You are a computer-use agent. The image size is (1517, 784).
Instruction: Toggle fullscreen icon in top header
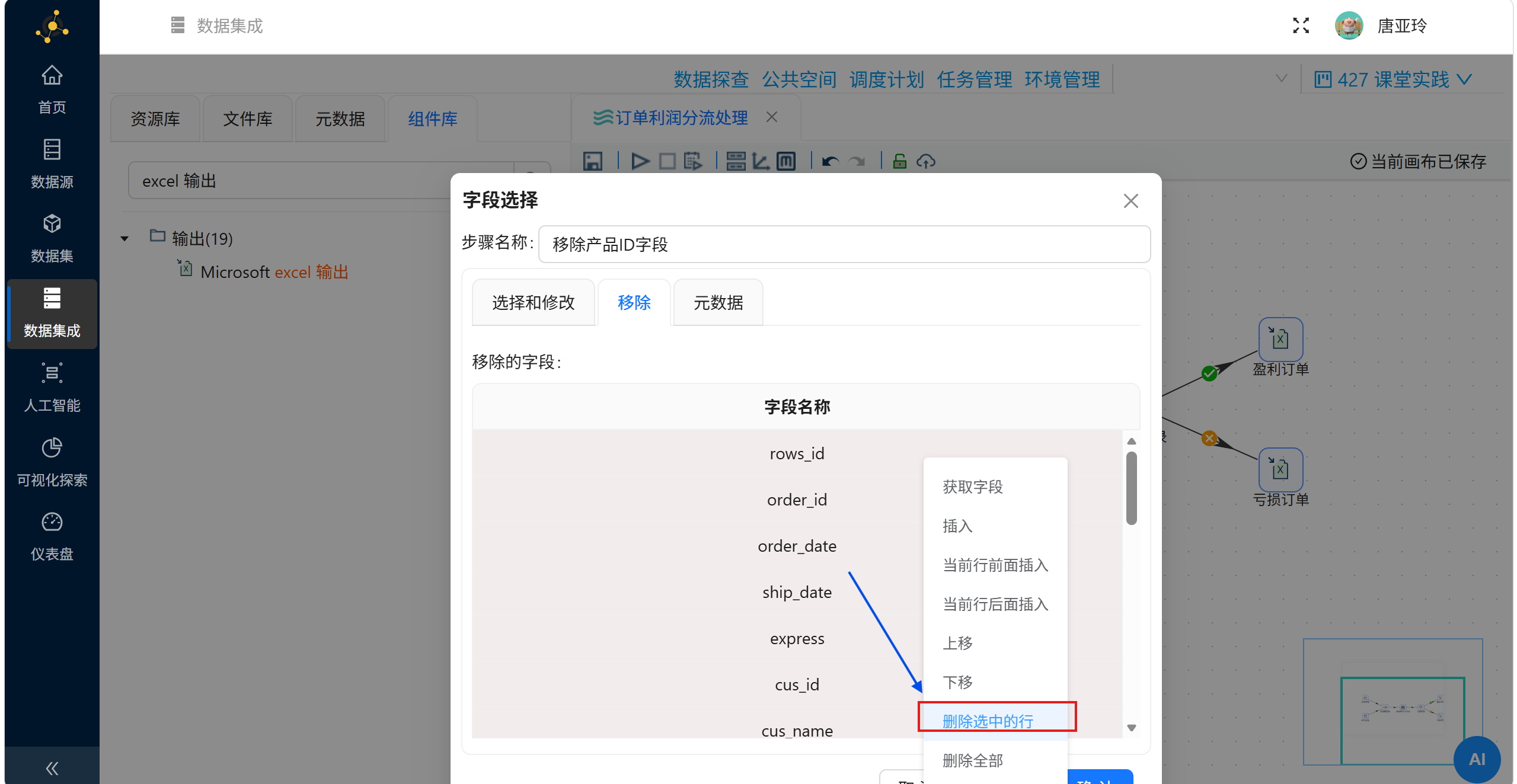1301,25
